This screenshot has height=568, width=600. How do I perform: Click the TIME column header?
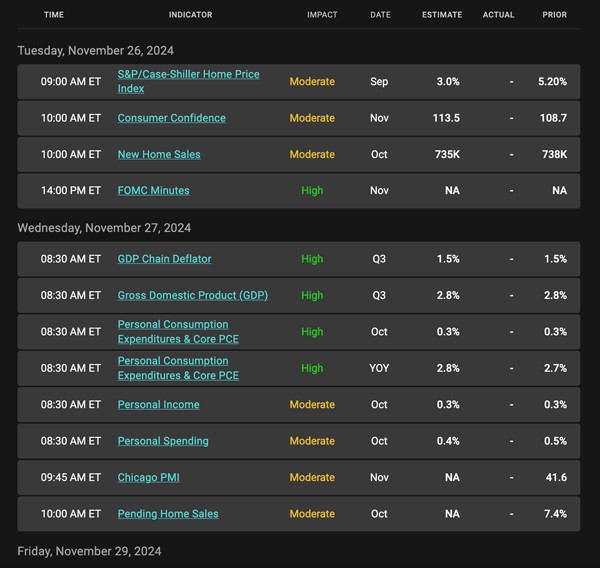54,15
